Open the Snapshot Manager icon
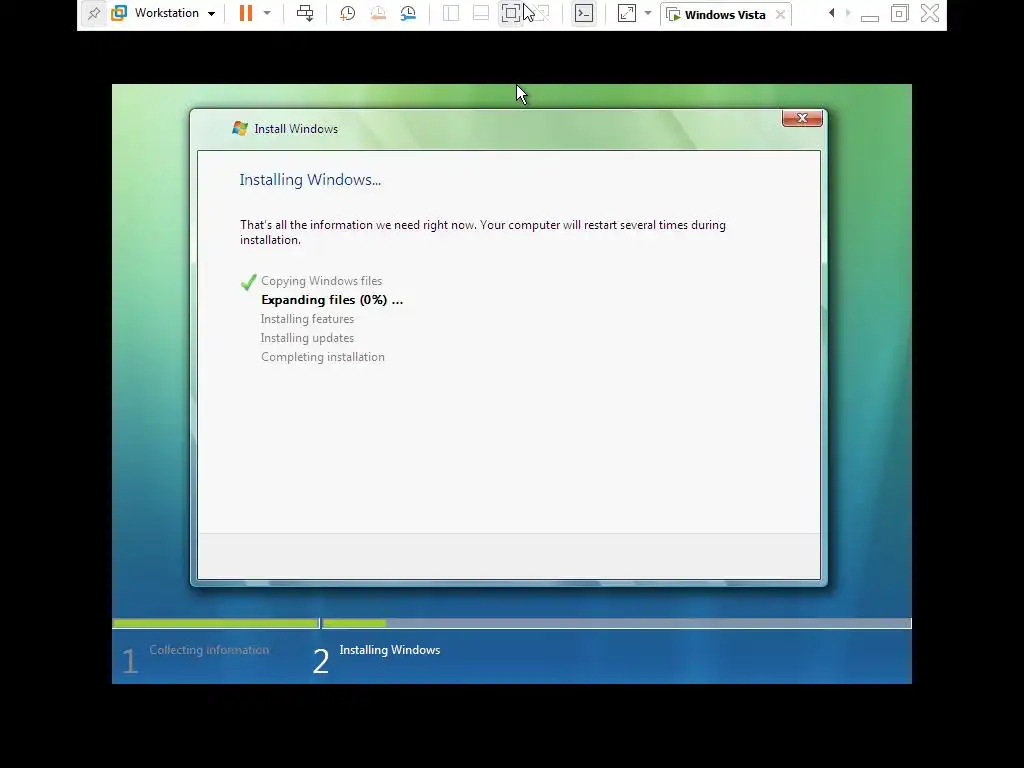Viewport: 1024px width, 768px height. click(x=408, y=13)
